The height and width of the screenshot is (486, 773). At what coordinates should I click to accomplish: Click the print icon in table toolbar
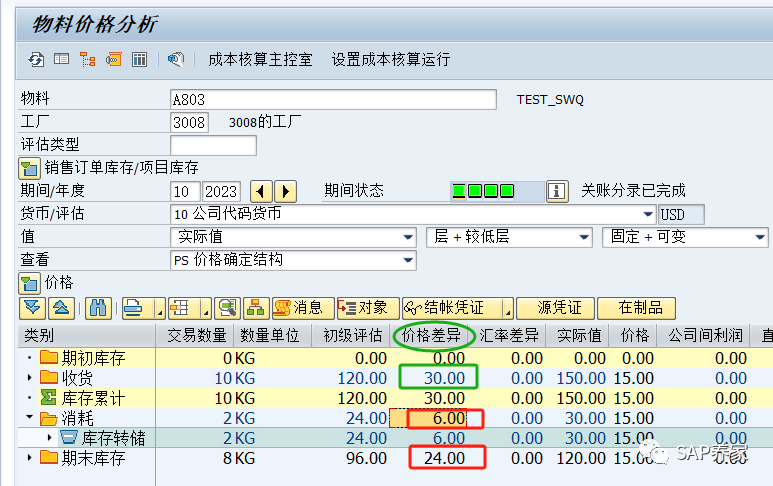[x=133, y=309]
